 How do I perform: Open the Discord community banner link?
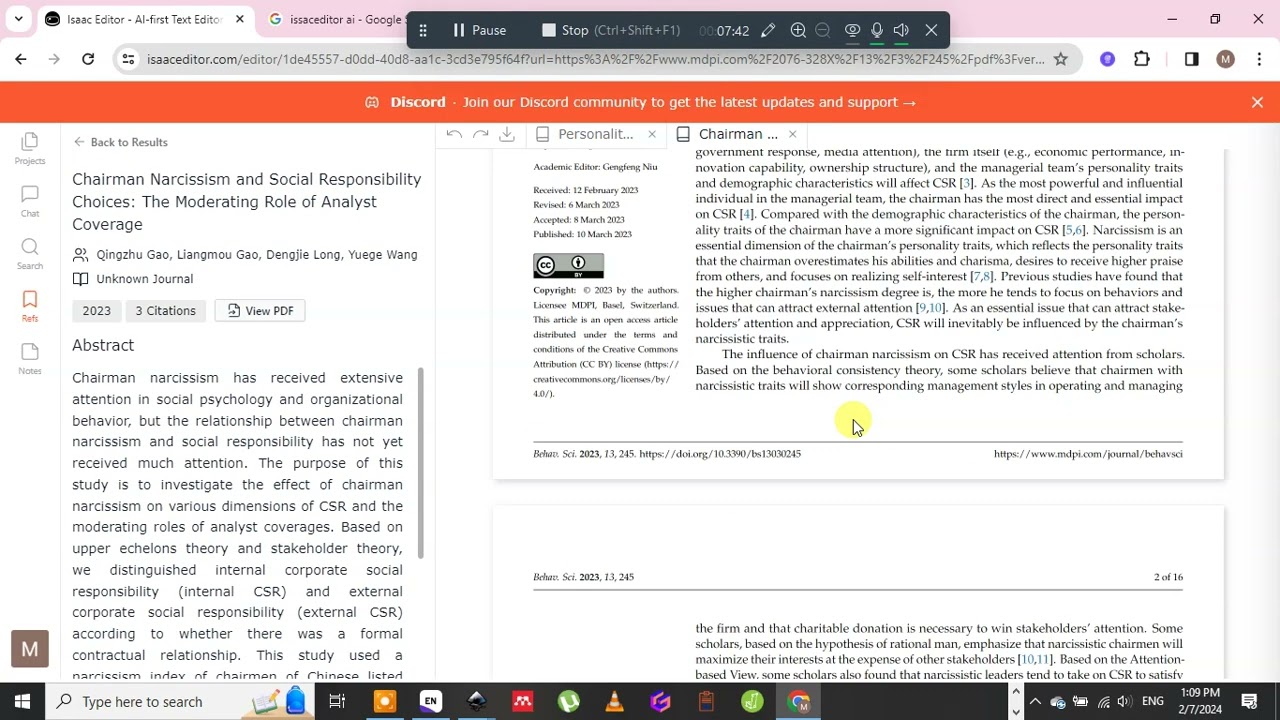coord(640,102)
